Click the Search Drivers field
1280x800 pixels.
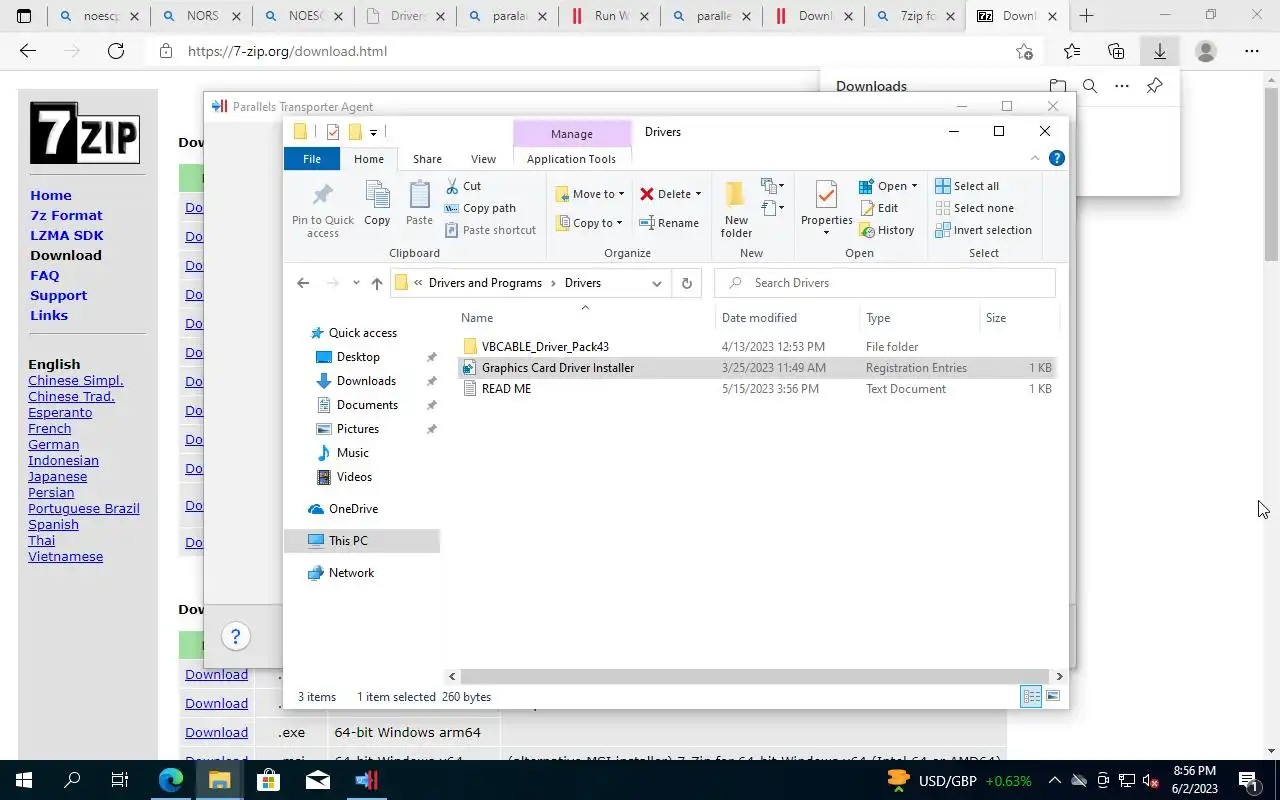(x=885, y=283)
